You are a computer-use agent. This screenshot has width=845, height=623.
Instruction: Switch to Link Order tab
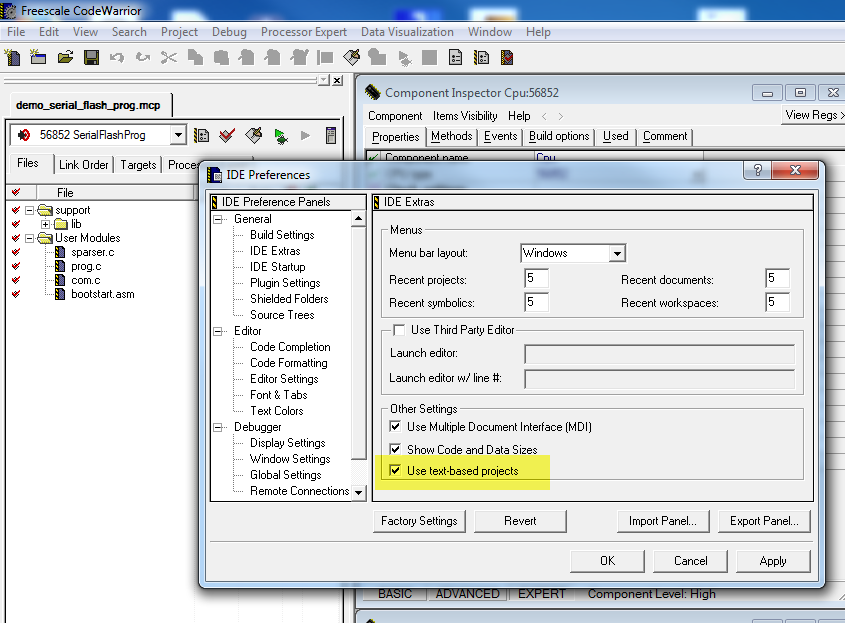tap(84, 165)
